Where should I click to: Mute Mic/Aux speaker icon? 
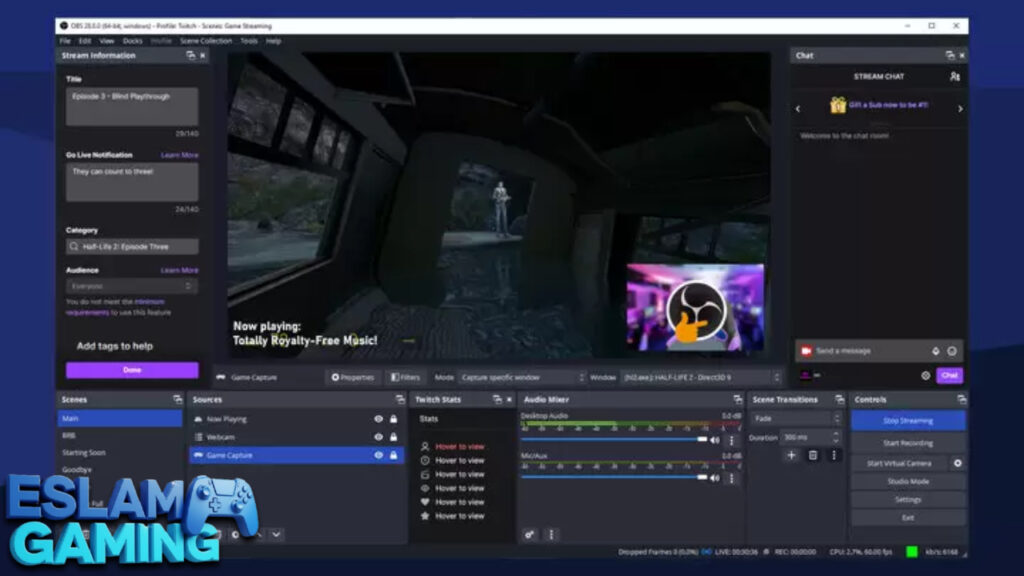pos(715,478)
